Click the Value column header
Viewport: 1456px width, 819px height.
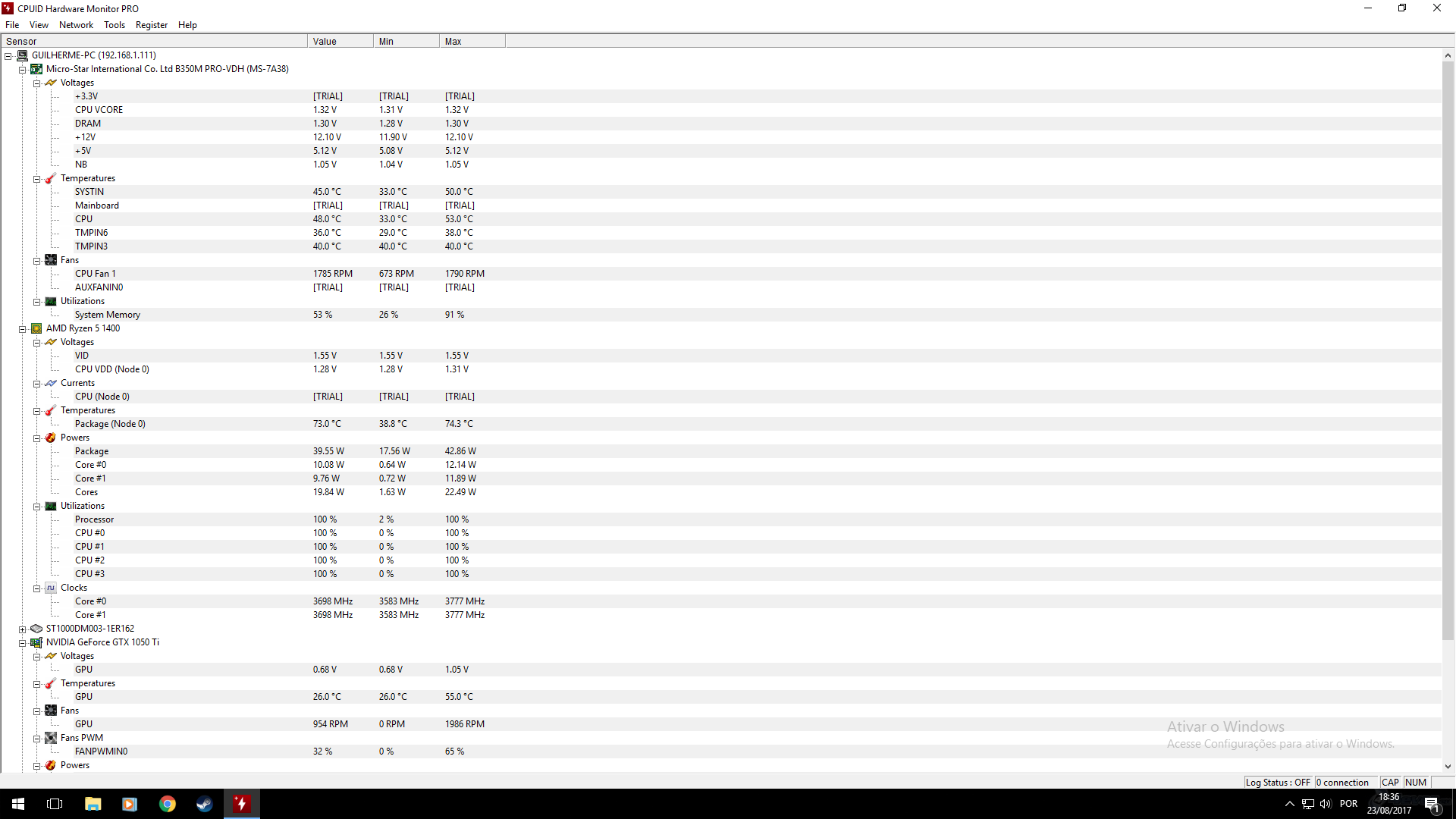point(340,41)
